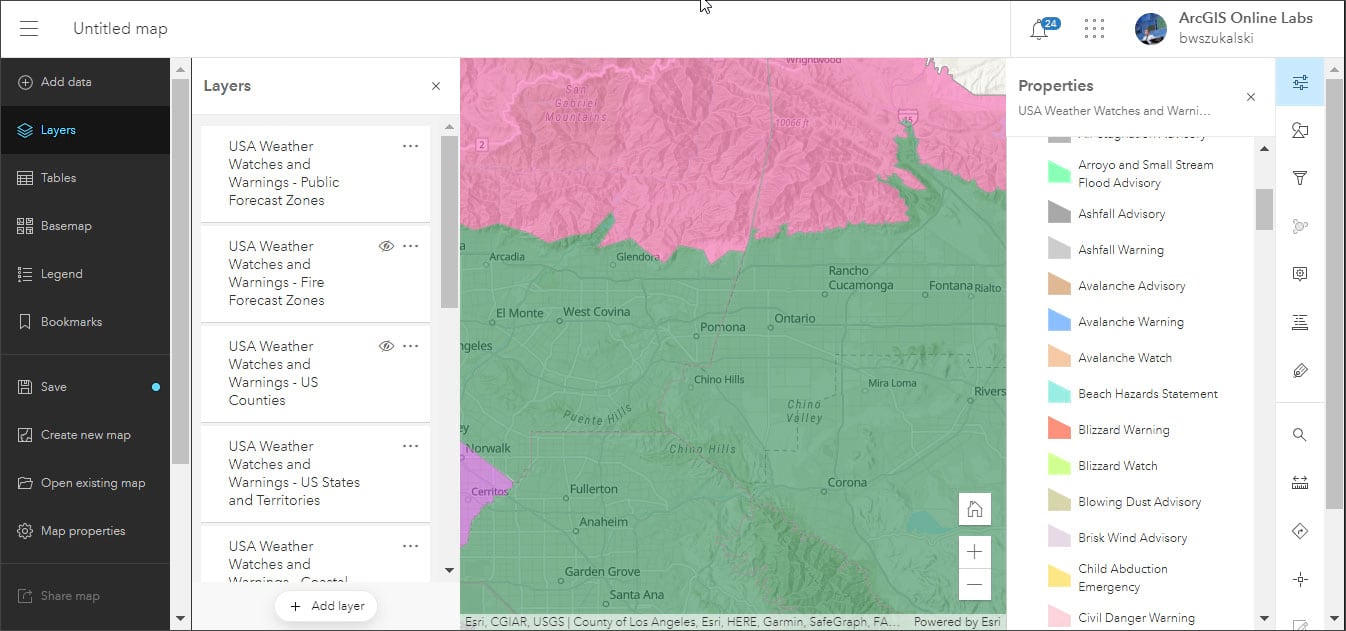Click the Brisk Wind Advisory legend entry
The image size is (1346, 631).
coord(1133,538)
